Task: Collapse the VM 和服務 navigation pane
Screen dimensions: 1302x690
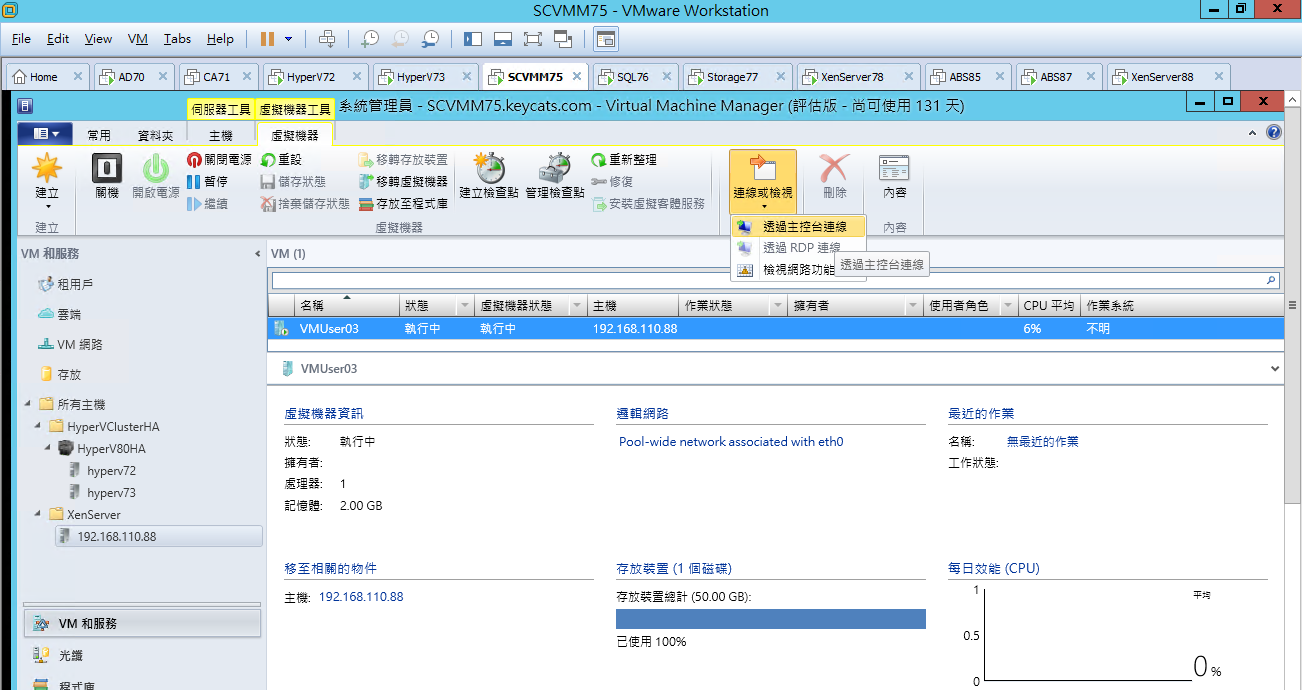Action: coord(258,254)
